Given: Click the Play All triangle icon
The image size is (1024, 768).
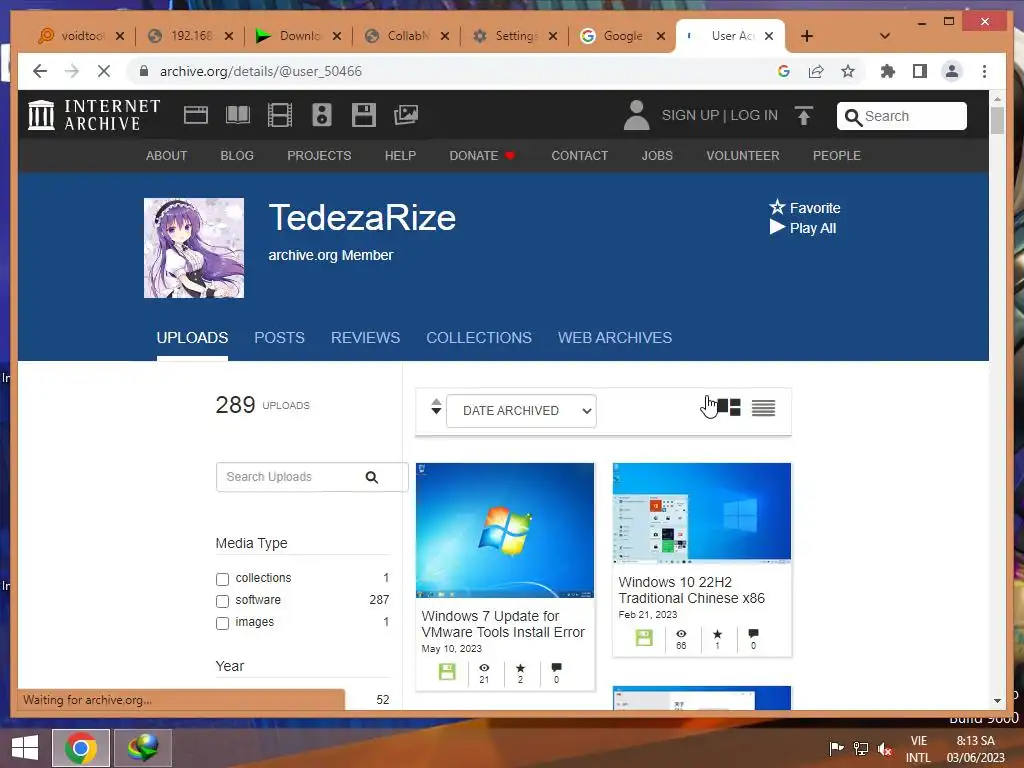Looking at the screenshot, I should (x=776, y=227).
